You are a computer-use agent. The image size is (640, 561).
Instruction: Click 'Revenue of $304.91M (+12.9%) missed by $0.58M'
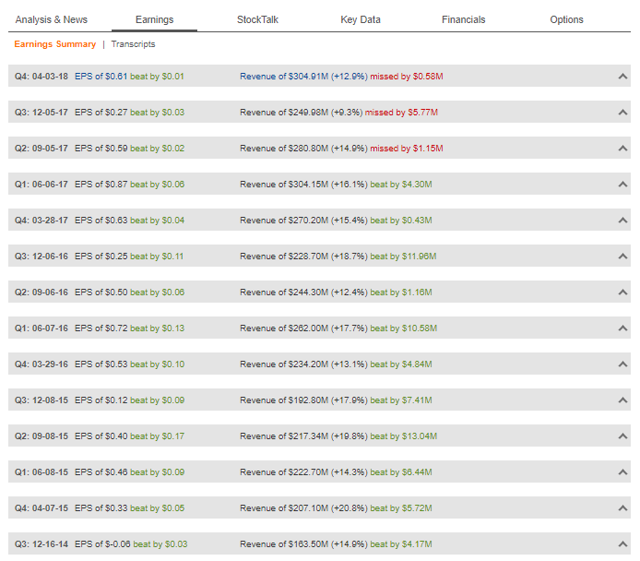pyautogui.click(x=342, y=76)
